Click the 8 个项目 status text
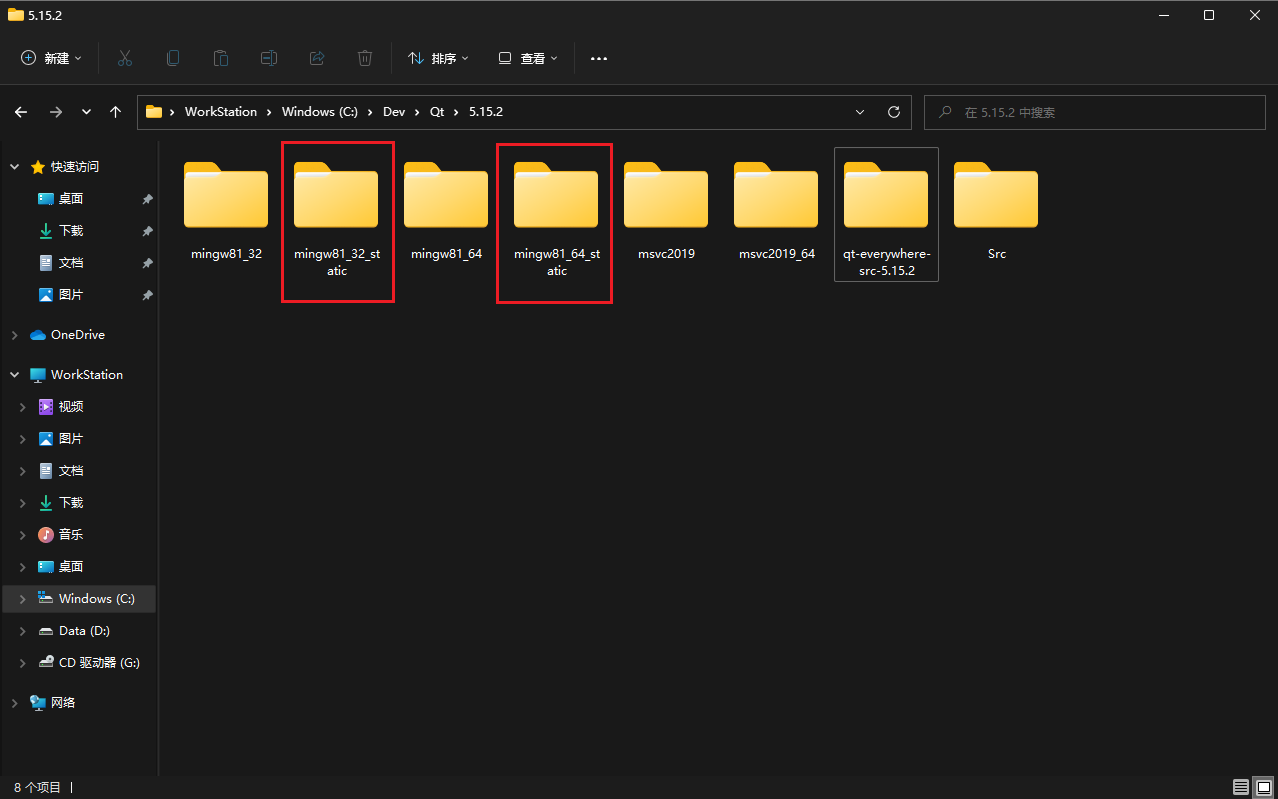 point(37,787)
